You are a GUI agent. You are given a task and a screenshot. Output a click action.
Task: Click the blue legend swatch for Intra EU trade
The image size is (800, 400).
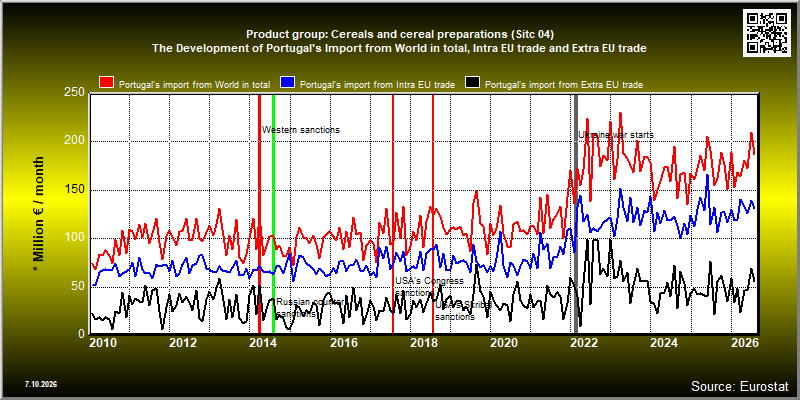[288, 83]
